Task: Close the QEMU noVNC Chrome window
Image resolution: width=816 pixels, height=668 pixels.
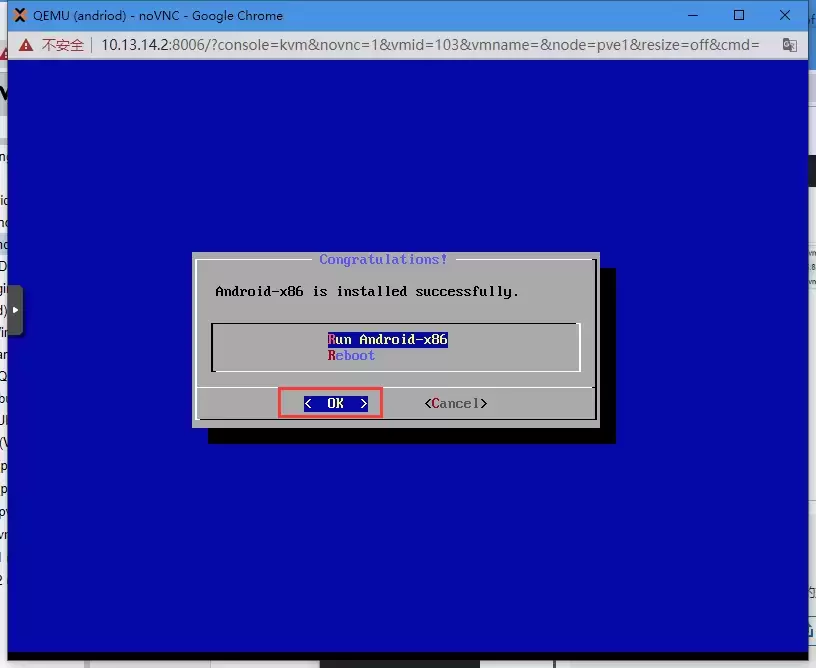Action: 786,15
